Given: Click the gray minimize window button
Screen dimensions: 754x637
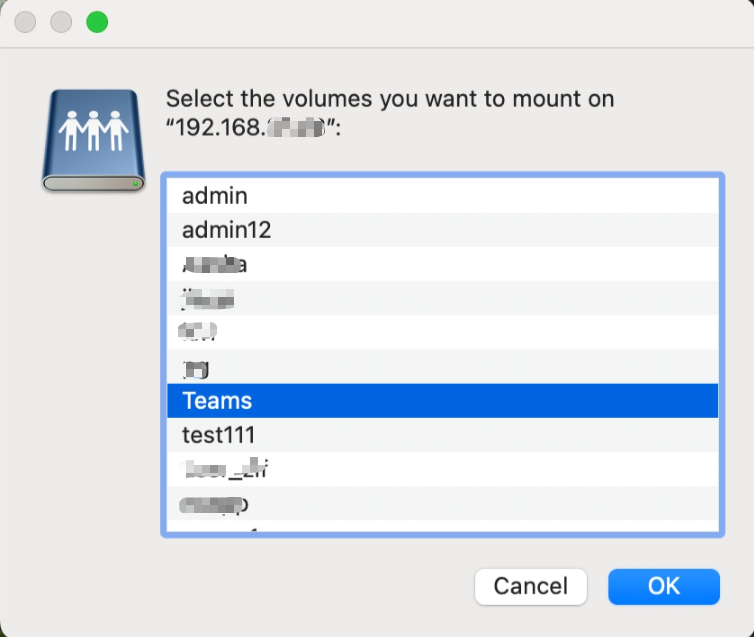Looking at the screenshot, I should 62,22.
